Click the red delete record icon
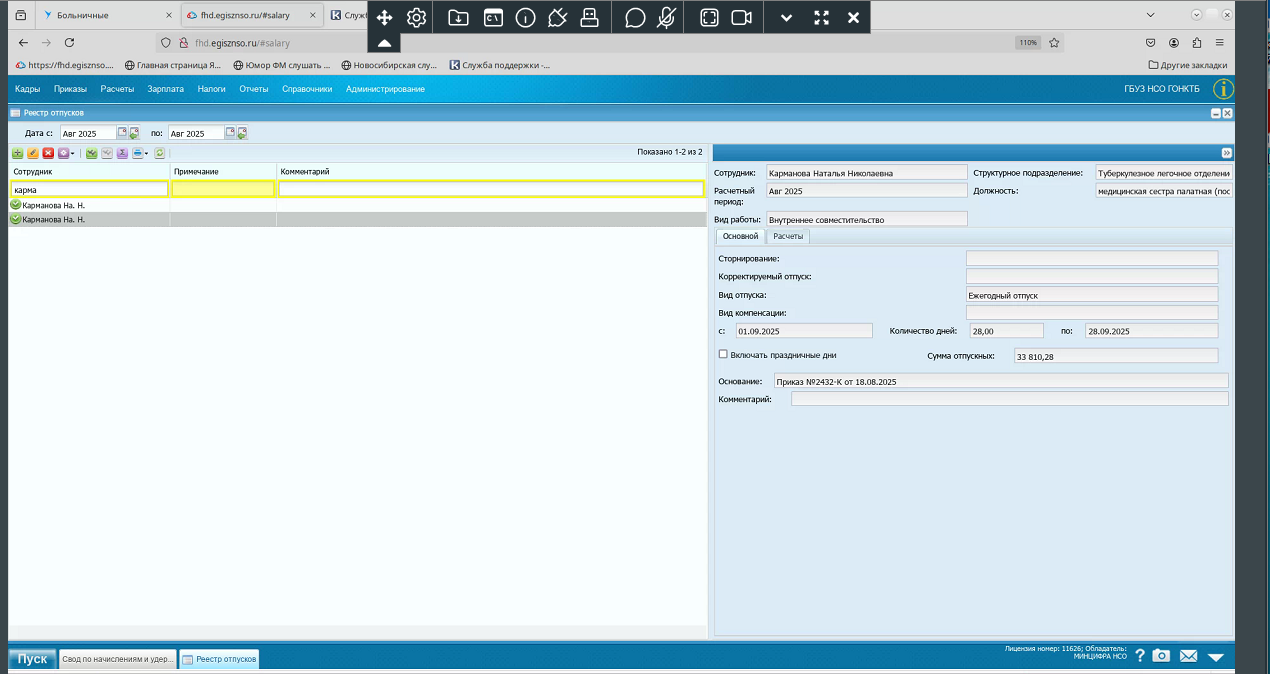The width and height of the screenshot is (1270, 674). tap(48, 153)
